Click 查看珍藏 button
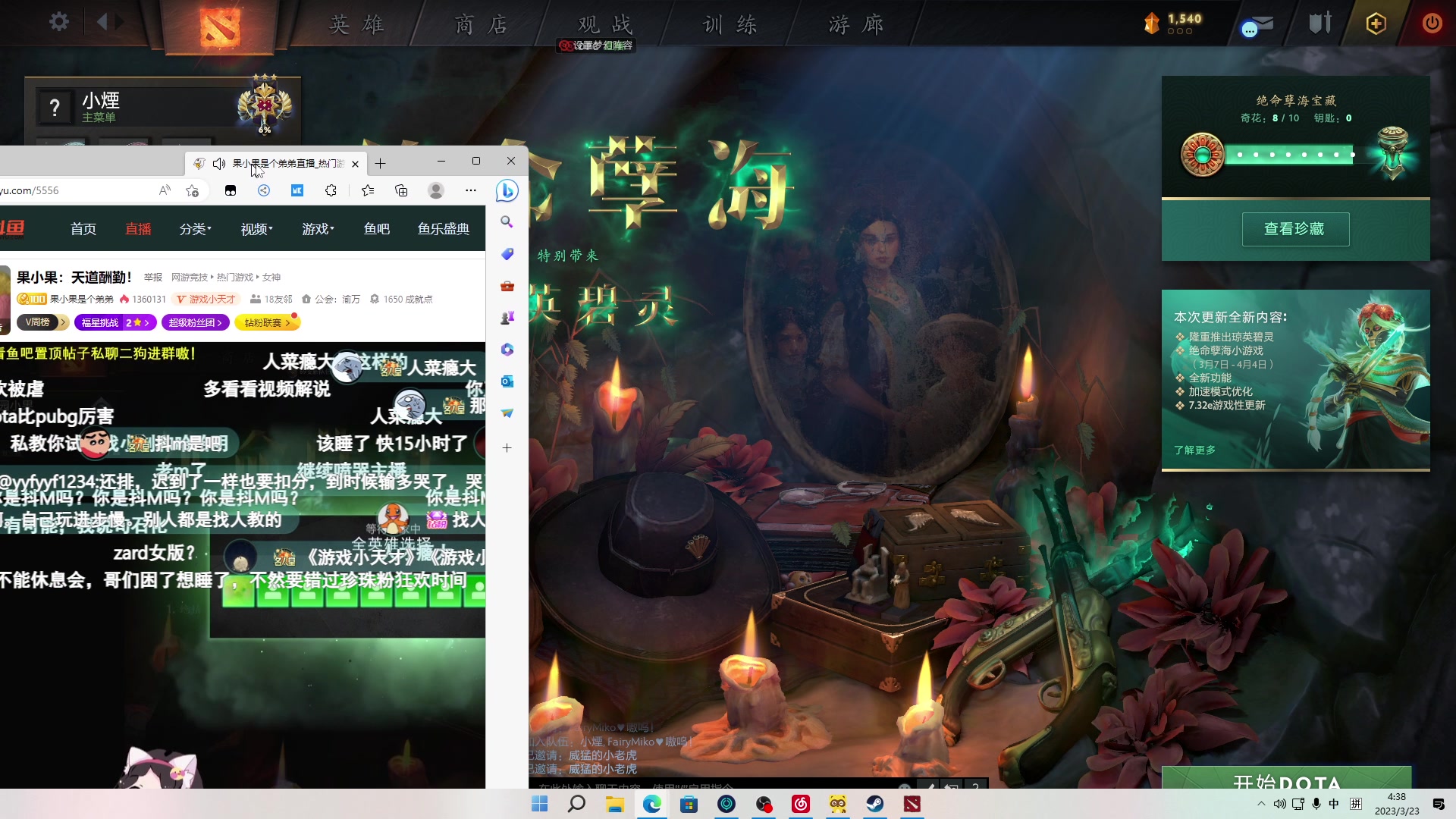Screen dimensions: 1456x819 (1295, 229)
